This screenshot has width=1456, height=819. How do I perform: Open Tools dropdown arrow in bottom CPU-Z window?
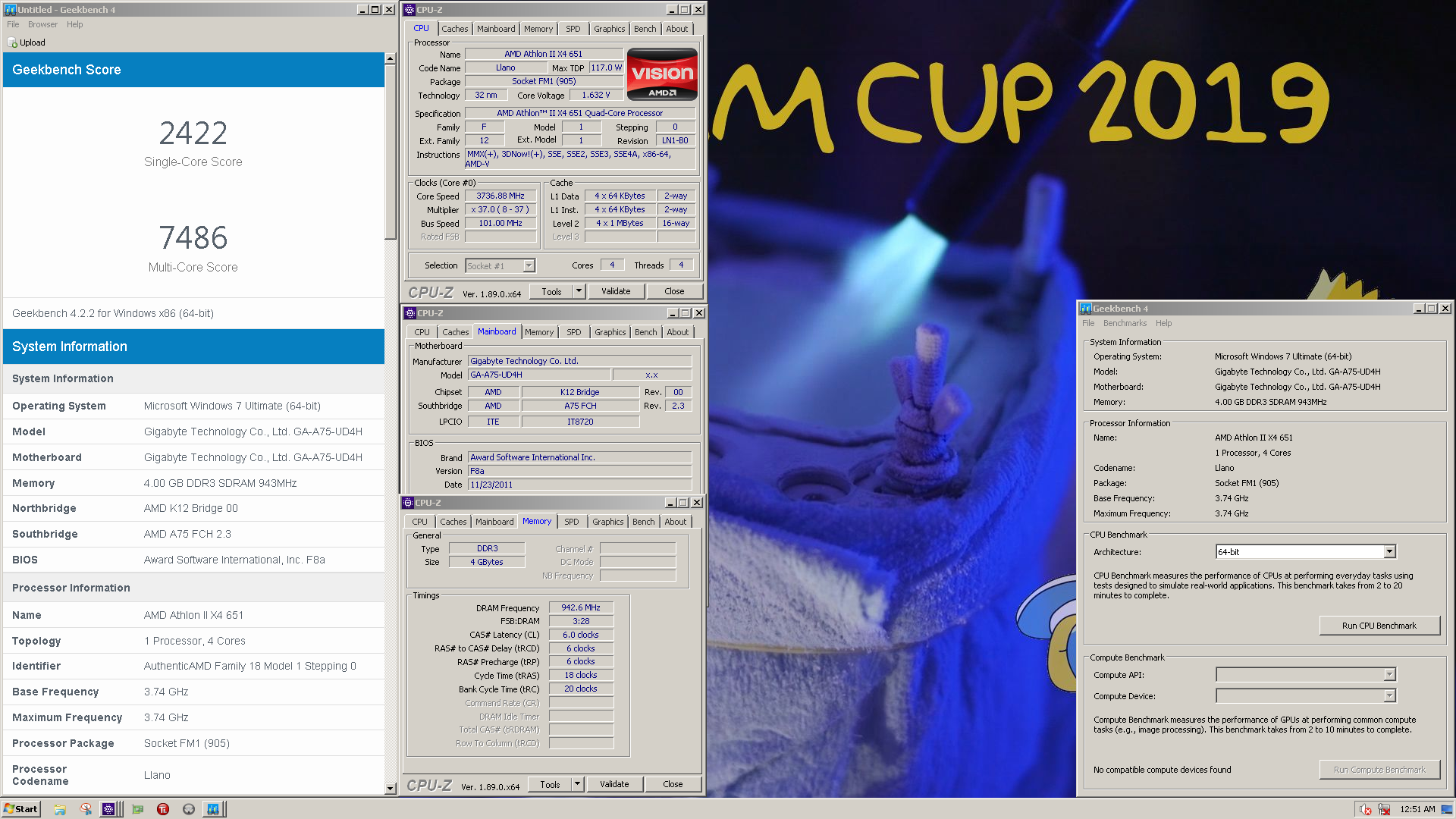coord(577,784)
